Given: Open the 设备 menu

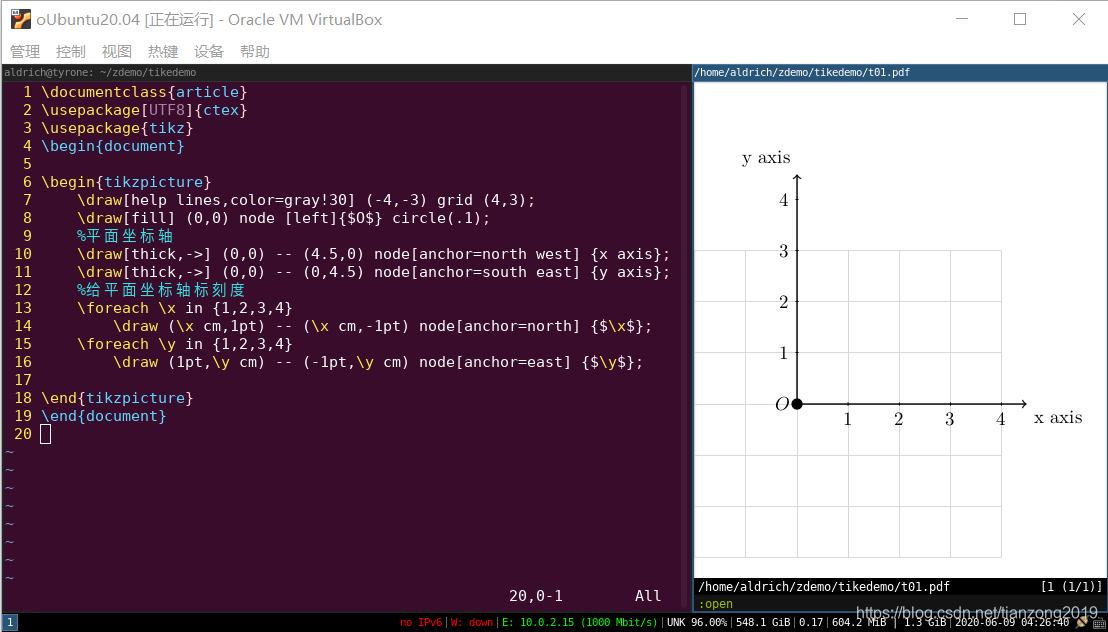Looking at the screenshot, I should point(208,52).
